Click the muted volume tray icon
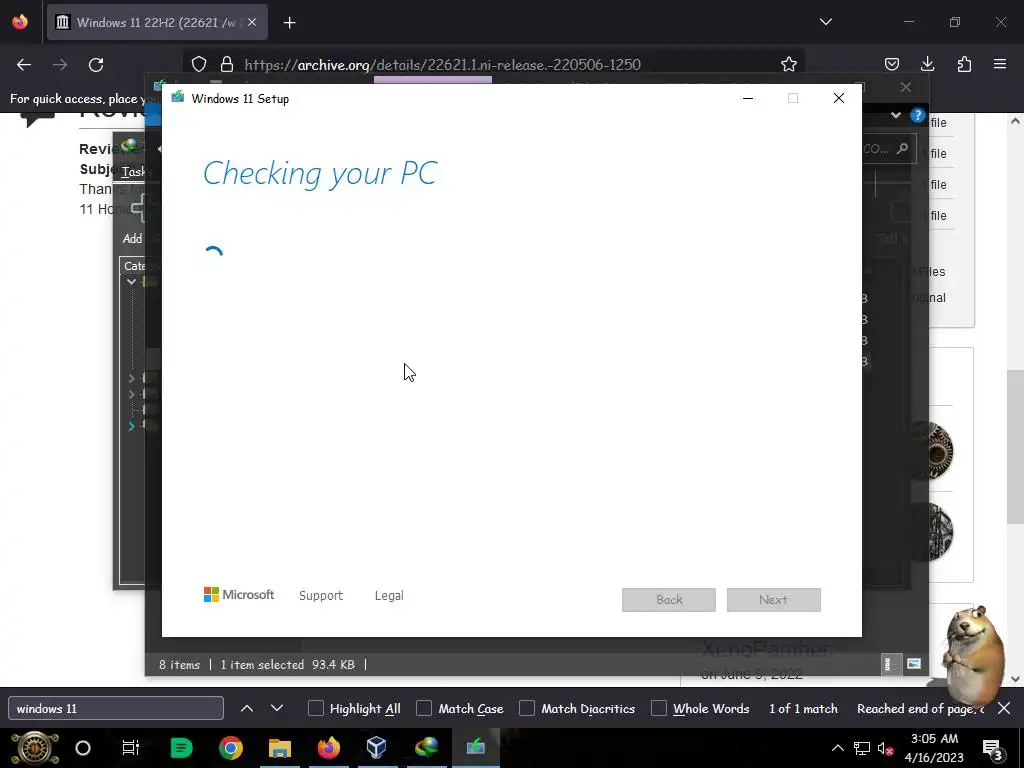 886,749
